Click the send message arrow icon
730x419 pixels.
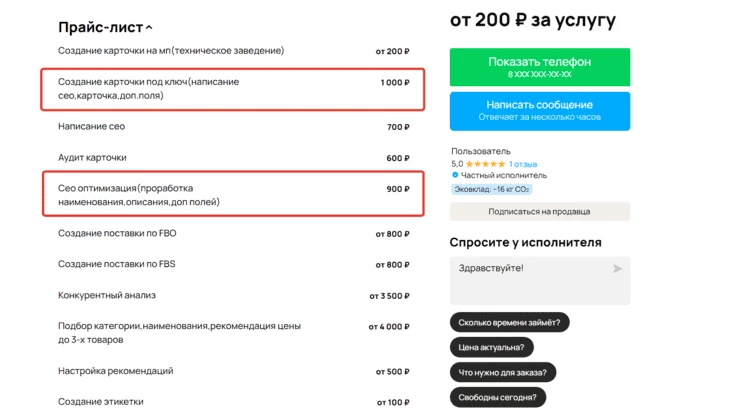click(x=617, y=268)
